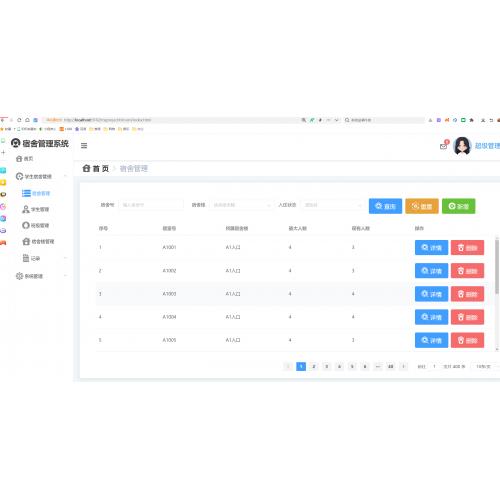Screen dimensions: 500x500
Task: Open the mail notification envelope icon
Action: (443, 146)
